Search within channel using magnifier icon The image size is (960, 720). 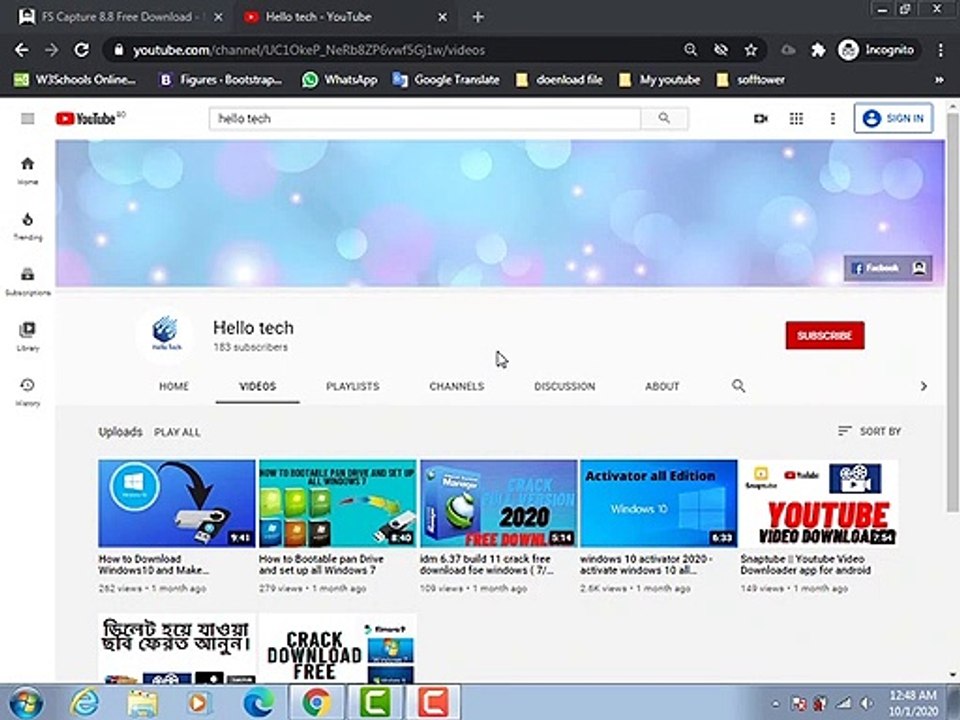coord(738,386)
